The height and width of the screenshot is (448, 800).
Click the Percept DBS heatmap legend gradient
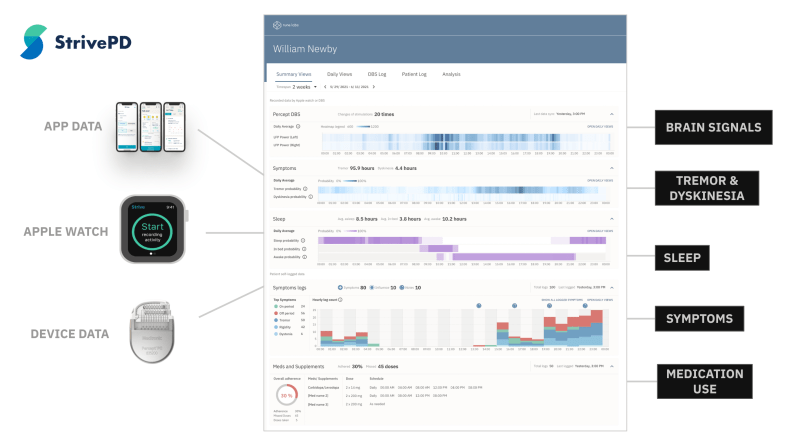point(363,127)
